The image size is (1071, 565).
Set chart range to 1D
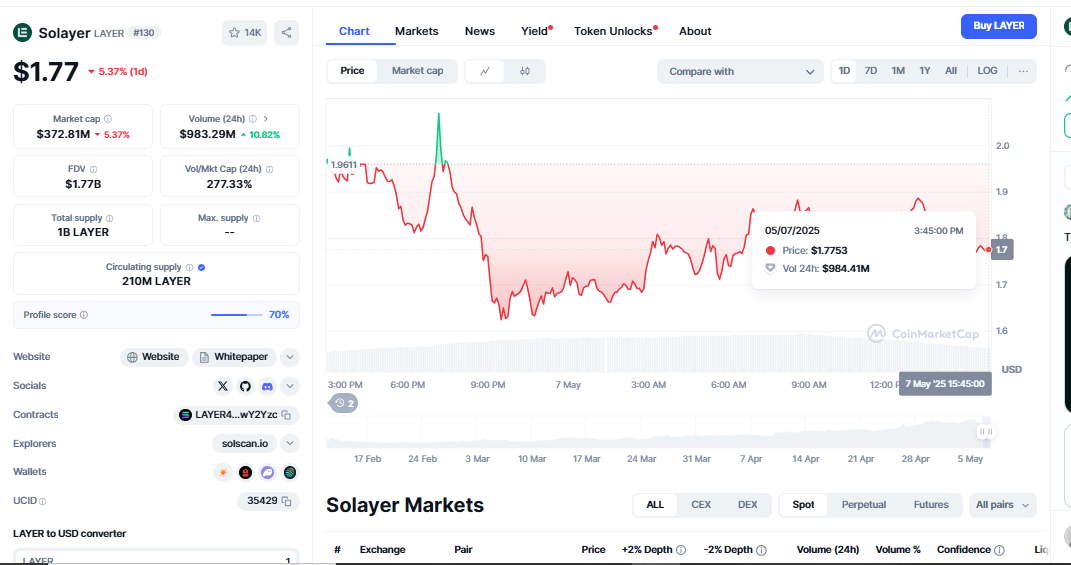click(844, 71)
